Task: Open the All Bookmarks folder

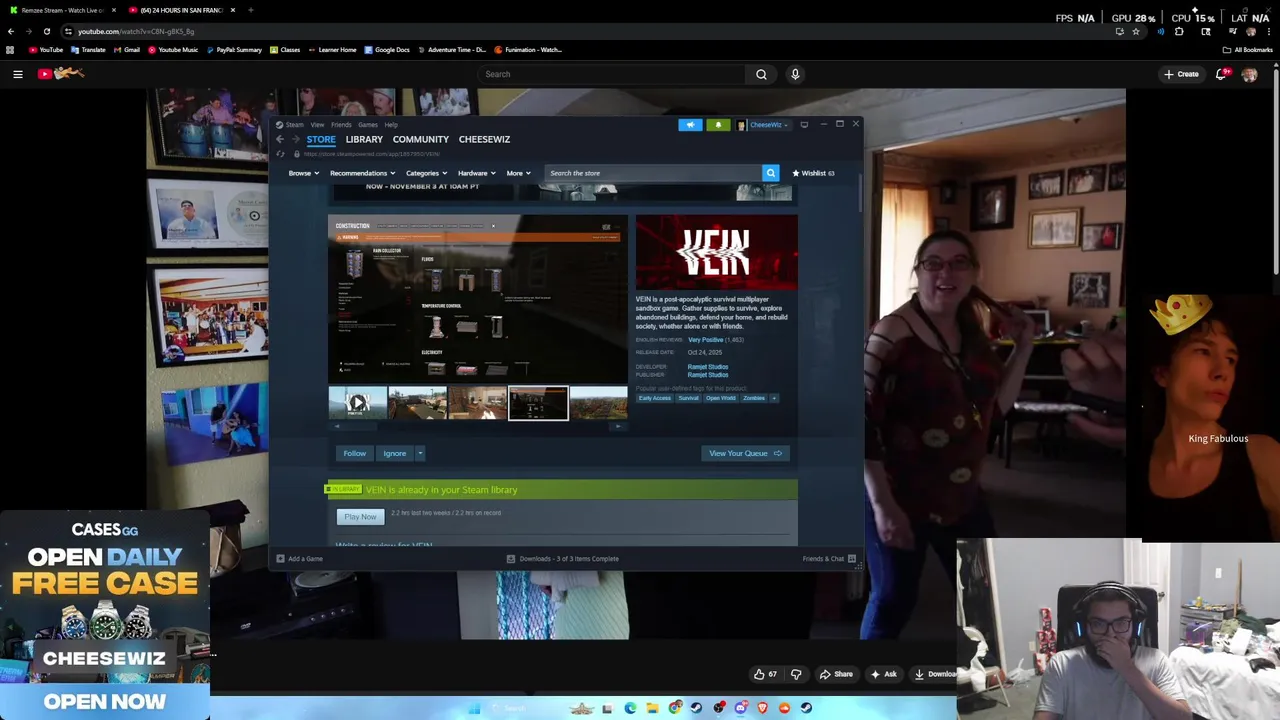Action: tap(1247, 50)
